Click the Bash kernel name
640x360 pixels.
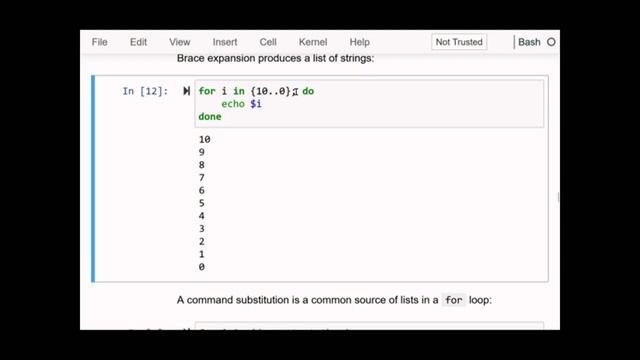pyautogui.click(x=529, y=42)
